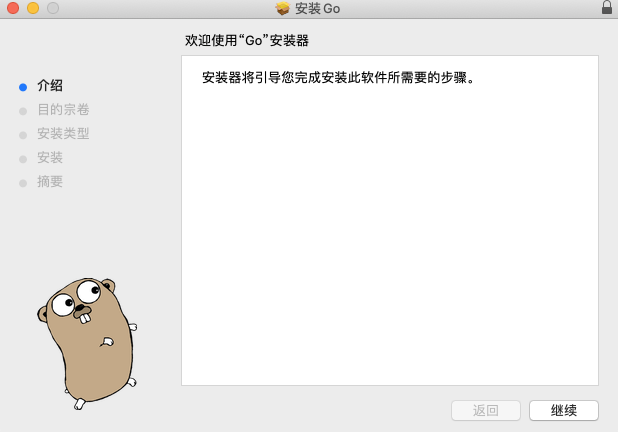Close the installer with the red button
Image resolution: width=618 pixels, height=432 pixels.
point(13,8)
